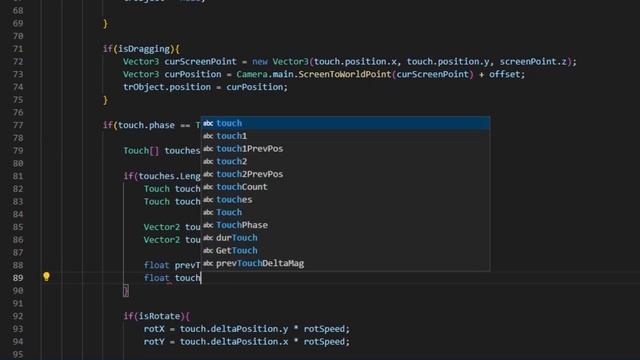Click closing brace on line 90

tap(126, 291)
